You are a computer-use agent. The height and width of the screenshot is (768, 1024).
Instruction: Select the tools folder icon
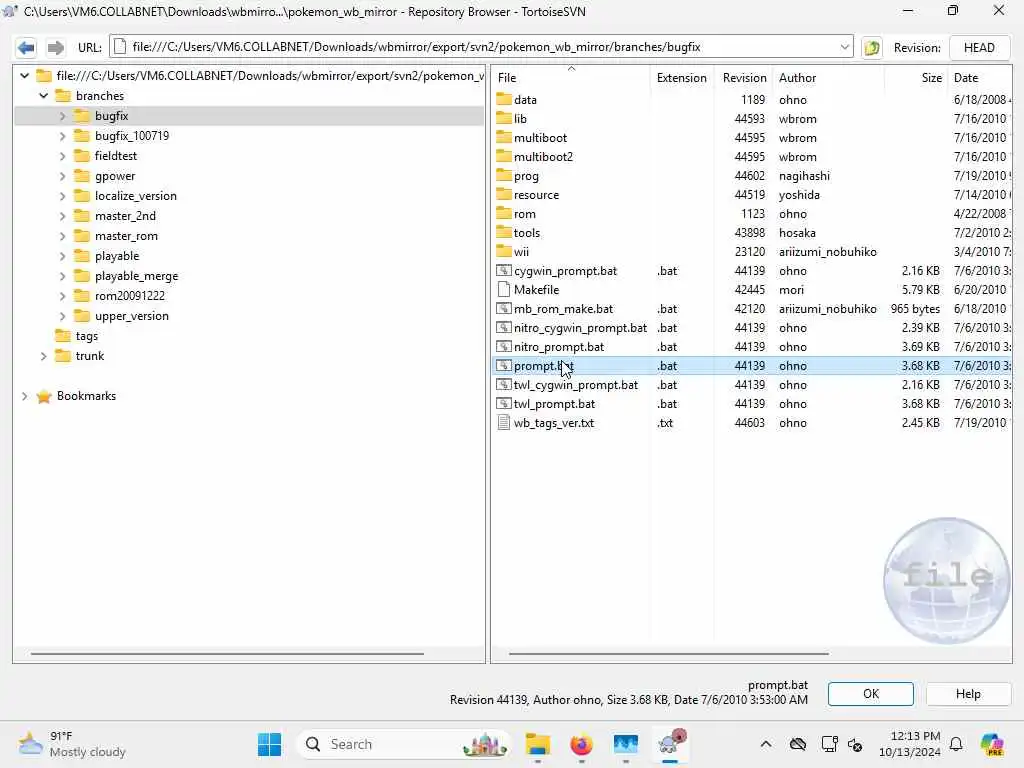504,232
